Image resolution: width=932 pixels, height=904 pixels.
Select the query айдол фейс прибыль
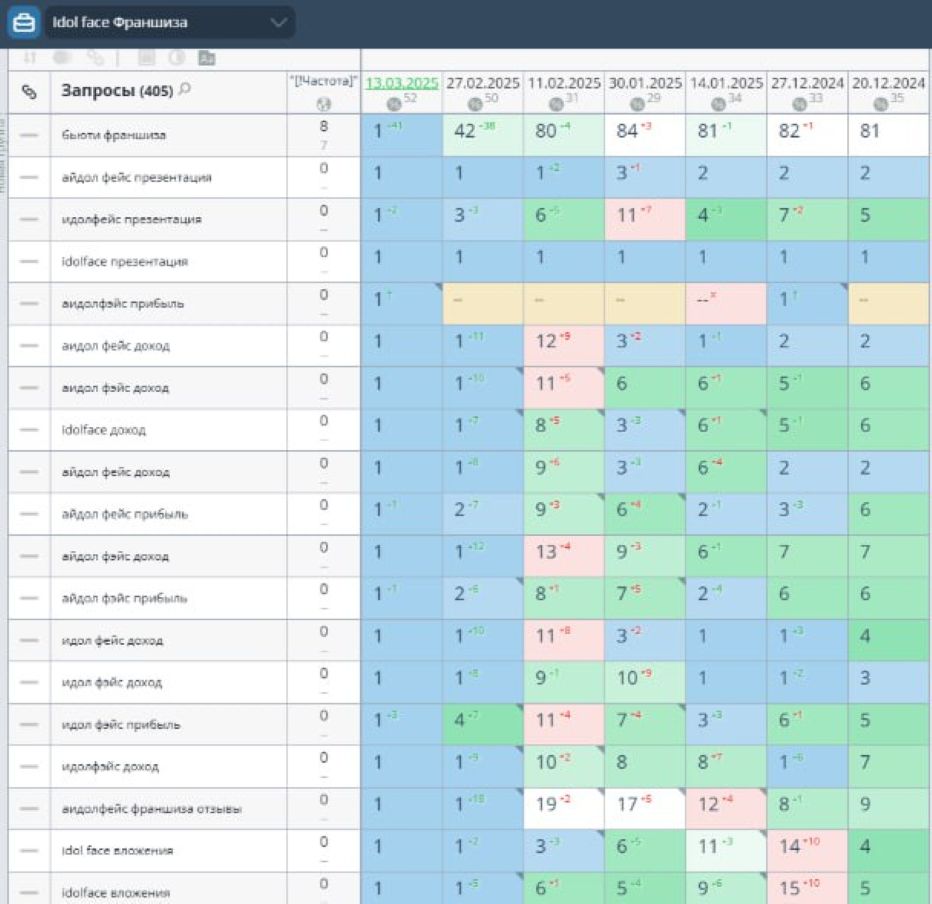coord(125,514)
